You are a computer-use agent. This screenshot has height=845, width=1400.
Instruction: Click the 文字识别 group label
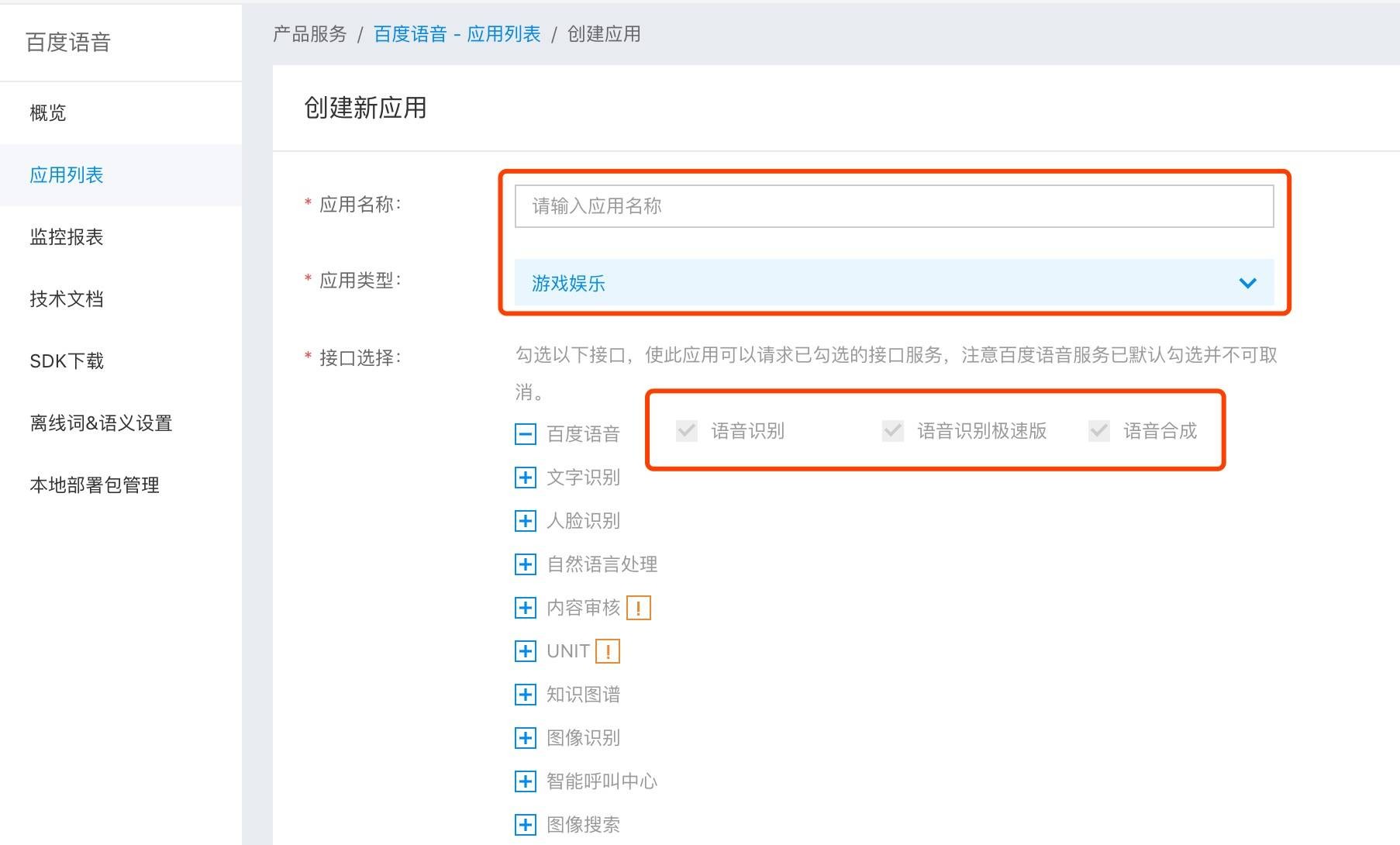[x=583, y=477]
